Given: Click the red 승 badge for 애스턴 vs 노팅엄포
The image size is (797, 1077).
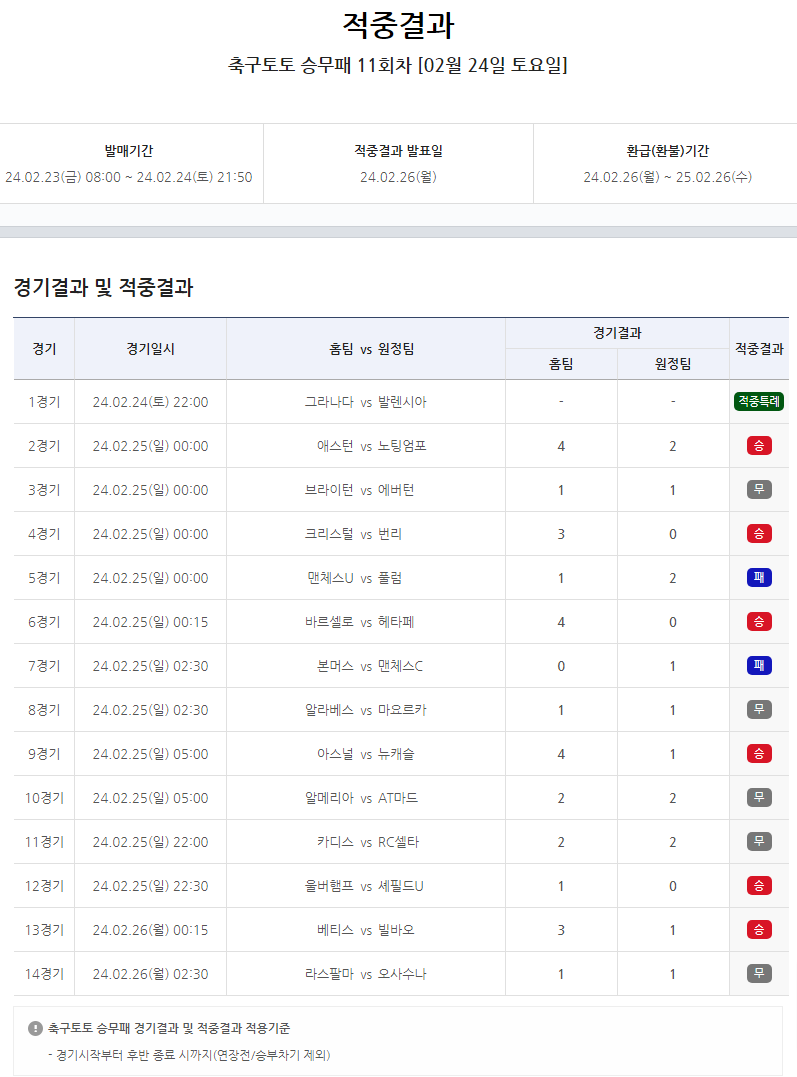Looking at the screenshot, I should [x=759, y=446].
